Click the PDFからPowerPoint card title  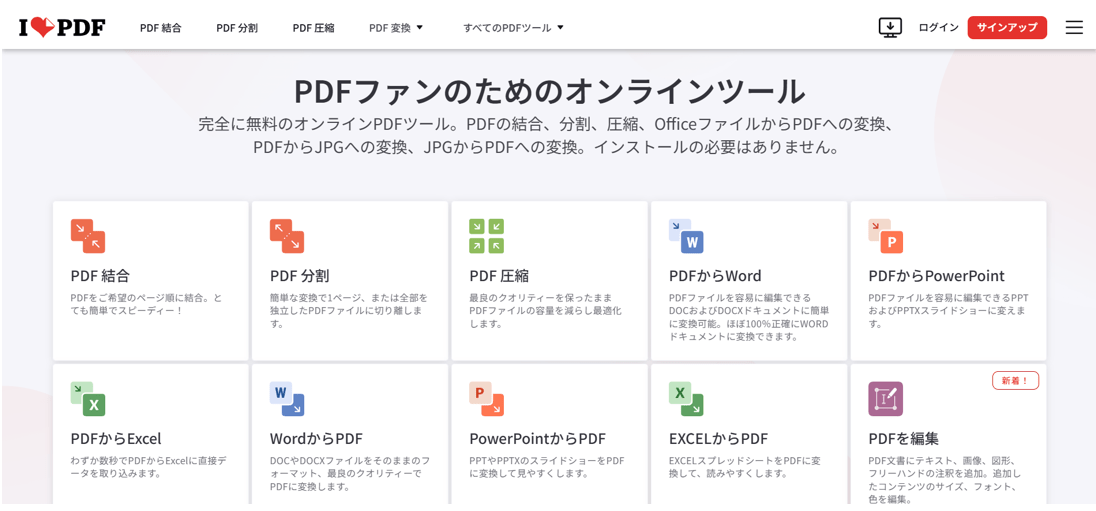[x=937, y=276]
